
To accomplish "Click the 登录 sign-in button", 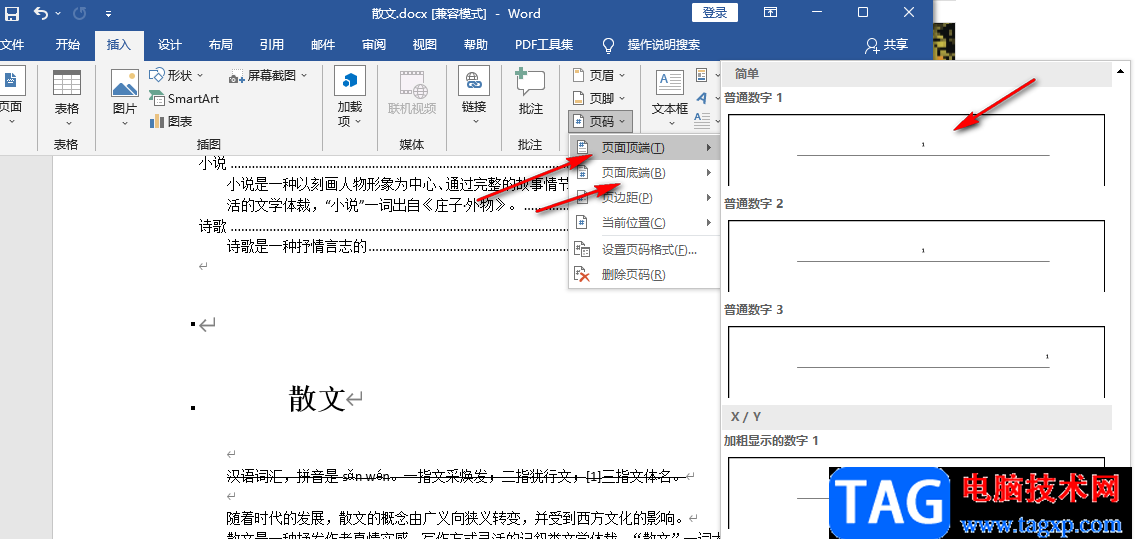I will tap(715, 12).
